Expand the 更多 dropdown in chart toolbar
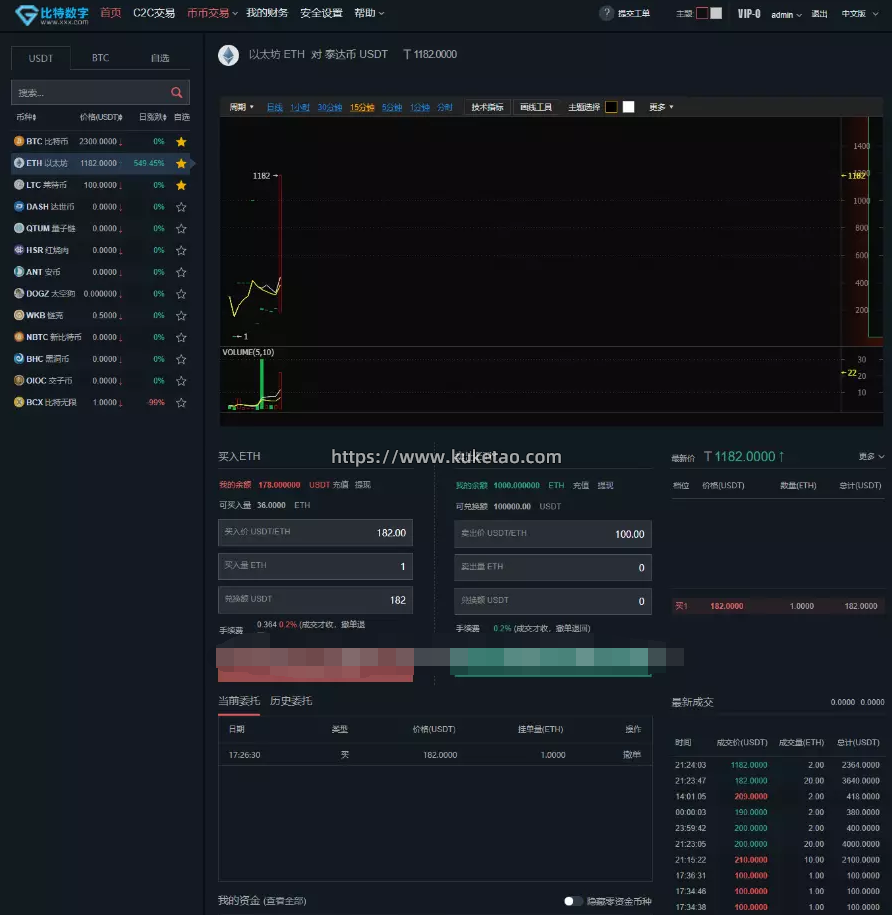This screenshot has height=915, width=892. pyautogui.click(x=661, y=107)
